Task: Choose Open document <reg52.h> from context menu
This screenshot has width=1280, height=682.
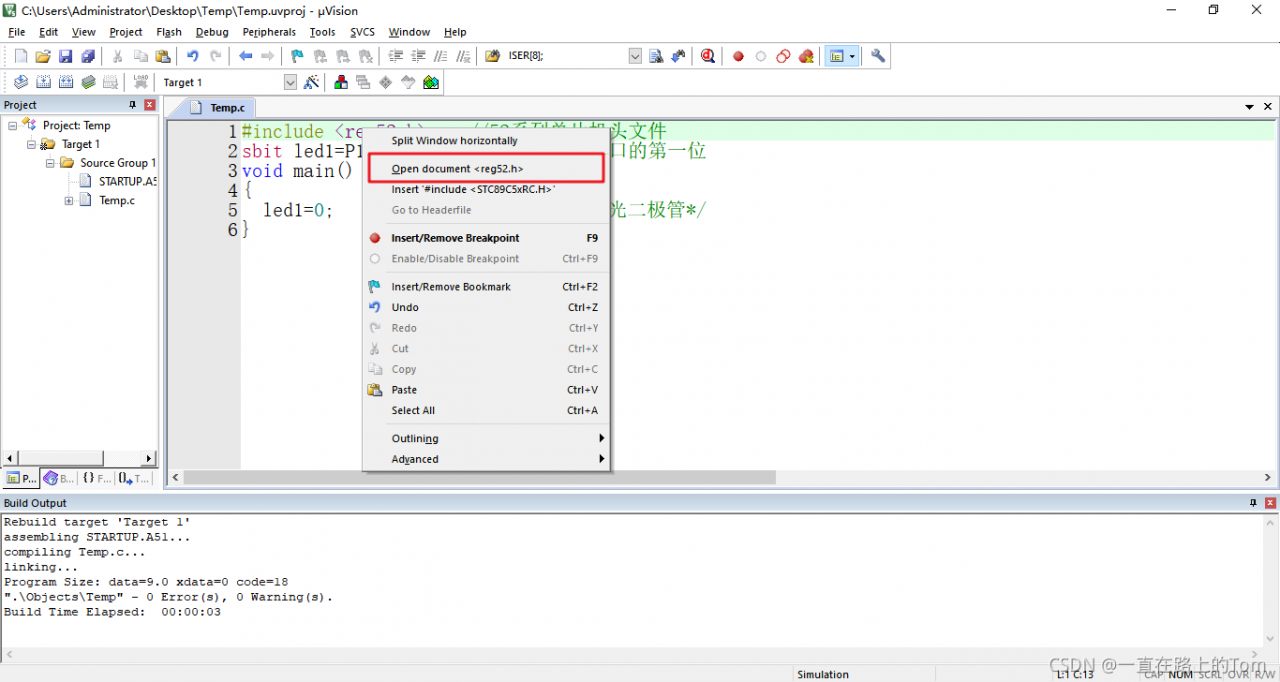Action: coord(457,169)
